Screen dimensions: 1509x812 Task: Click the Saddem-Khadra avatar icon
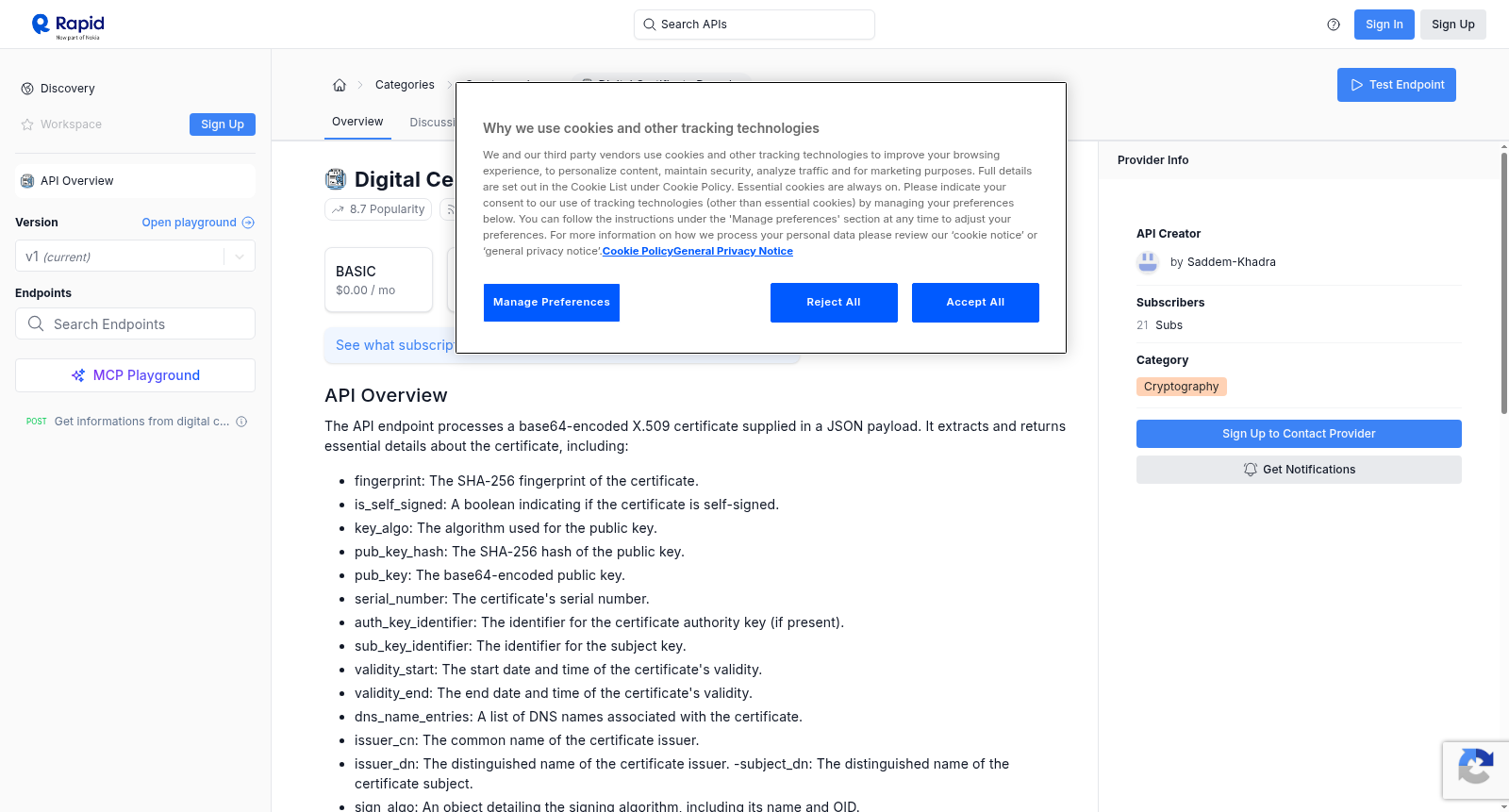pyautogui.click(x=1148, y=262)
